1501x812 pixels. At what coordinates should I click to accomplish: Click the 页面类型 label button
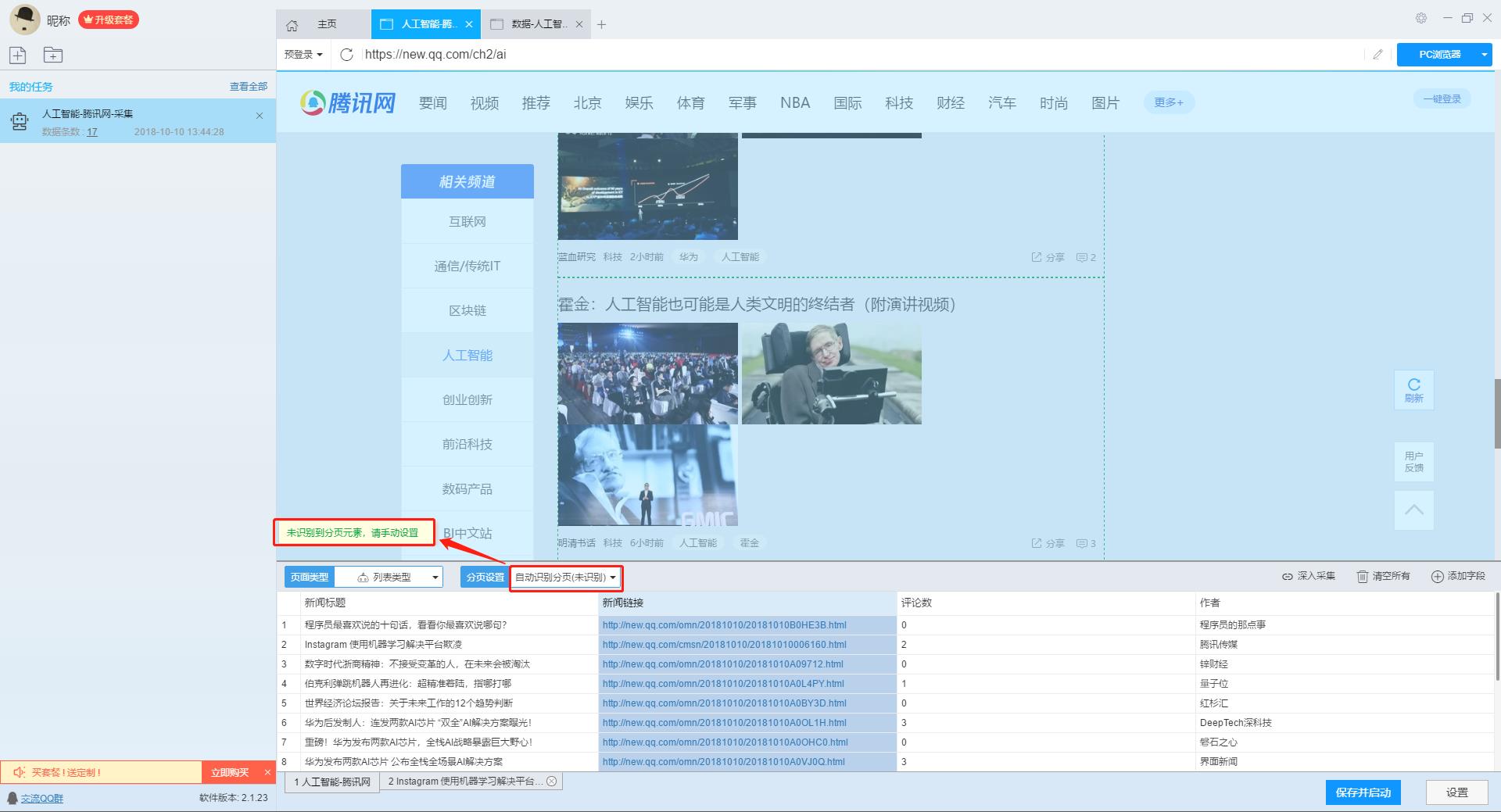pyautogui.click(x=310, y=577)
